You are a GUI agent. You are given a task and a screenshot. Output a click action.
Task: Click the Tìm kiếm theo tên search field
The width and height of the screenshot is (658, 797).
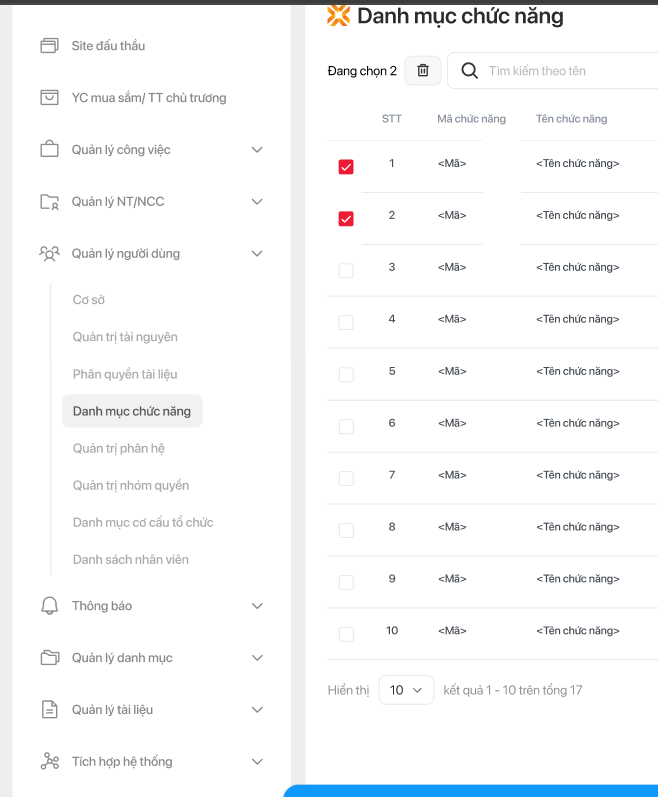coord(565,71)
